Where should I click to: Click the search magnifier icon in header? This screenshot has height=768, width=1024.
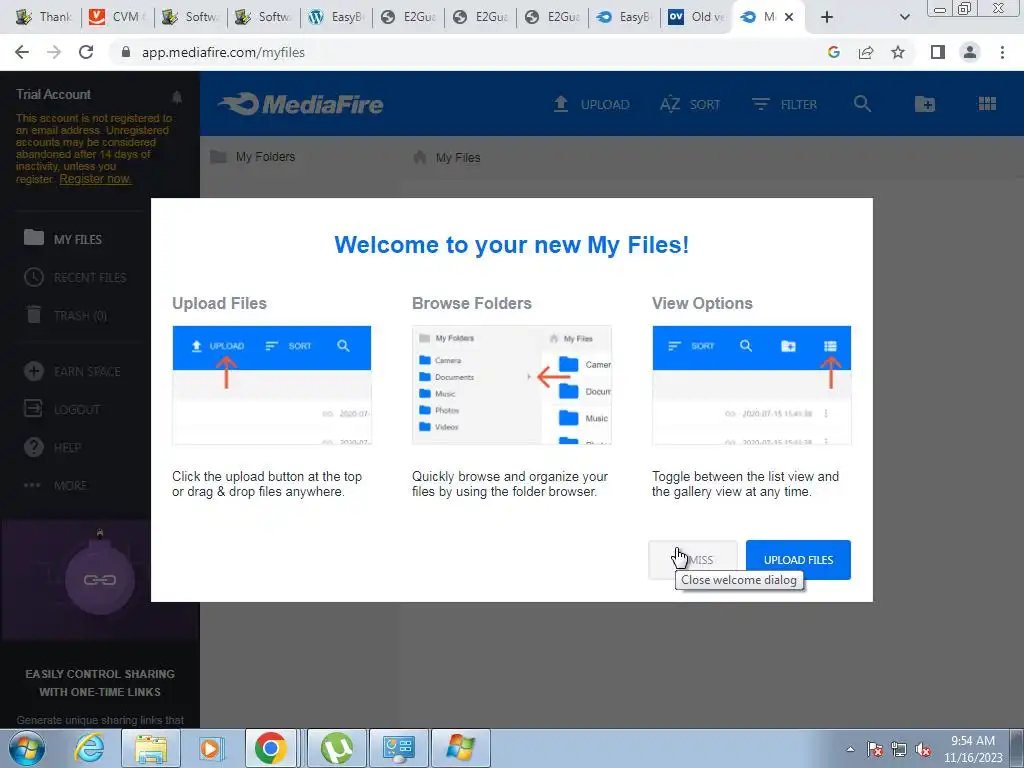(x=862, y=104)
